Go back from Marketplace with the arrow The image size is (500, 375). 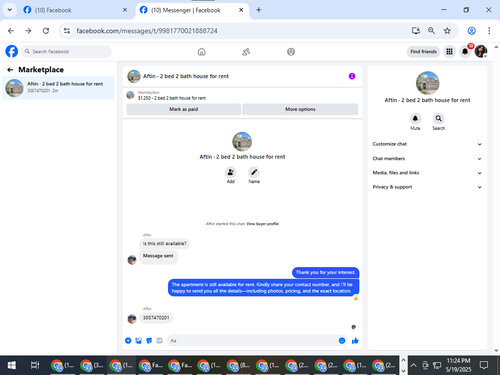[10, 70]
